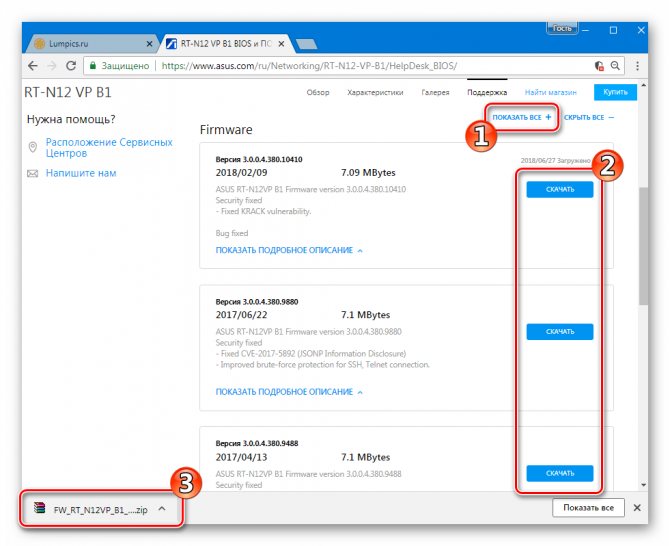Screen dimensions: 670x546
Task: Reload the page with refresh icon
Action: [x=71, y=66]
